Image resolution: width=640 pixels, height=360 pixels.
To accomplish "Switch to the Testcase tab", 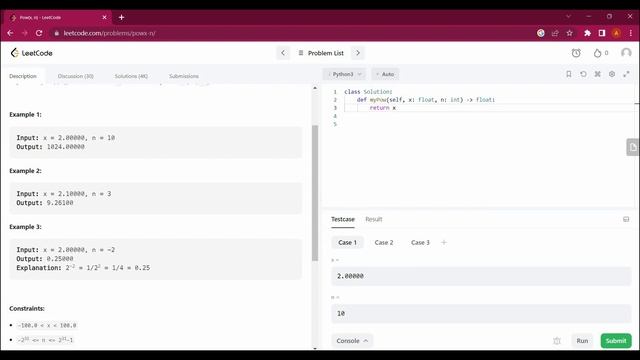I will click(343, 220).
